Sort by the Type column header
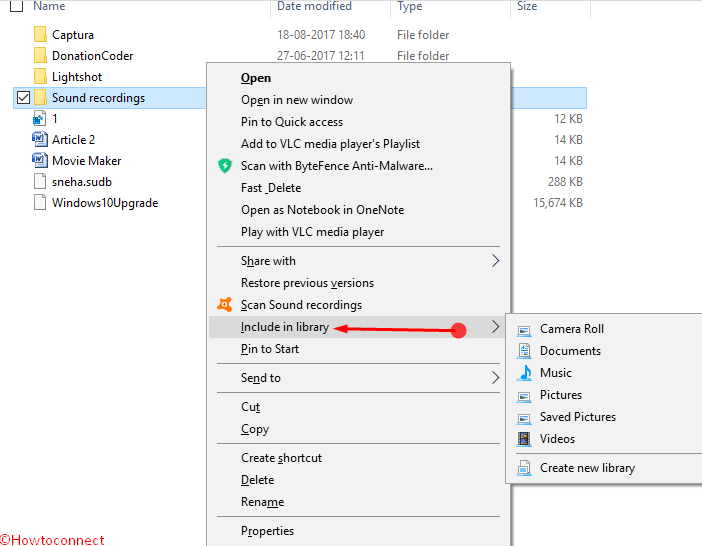Viewport: 702px width, 546px height. click(409, 6)
